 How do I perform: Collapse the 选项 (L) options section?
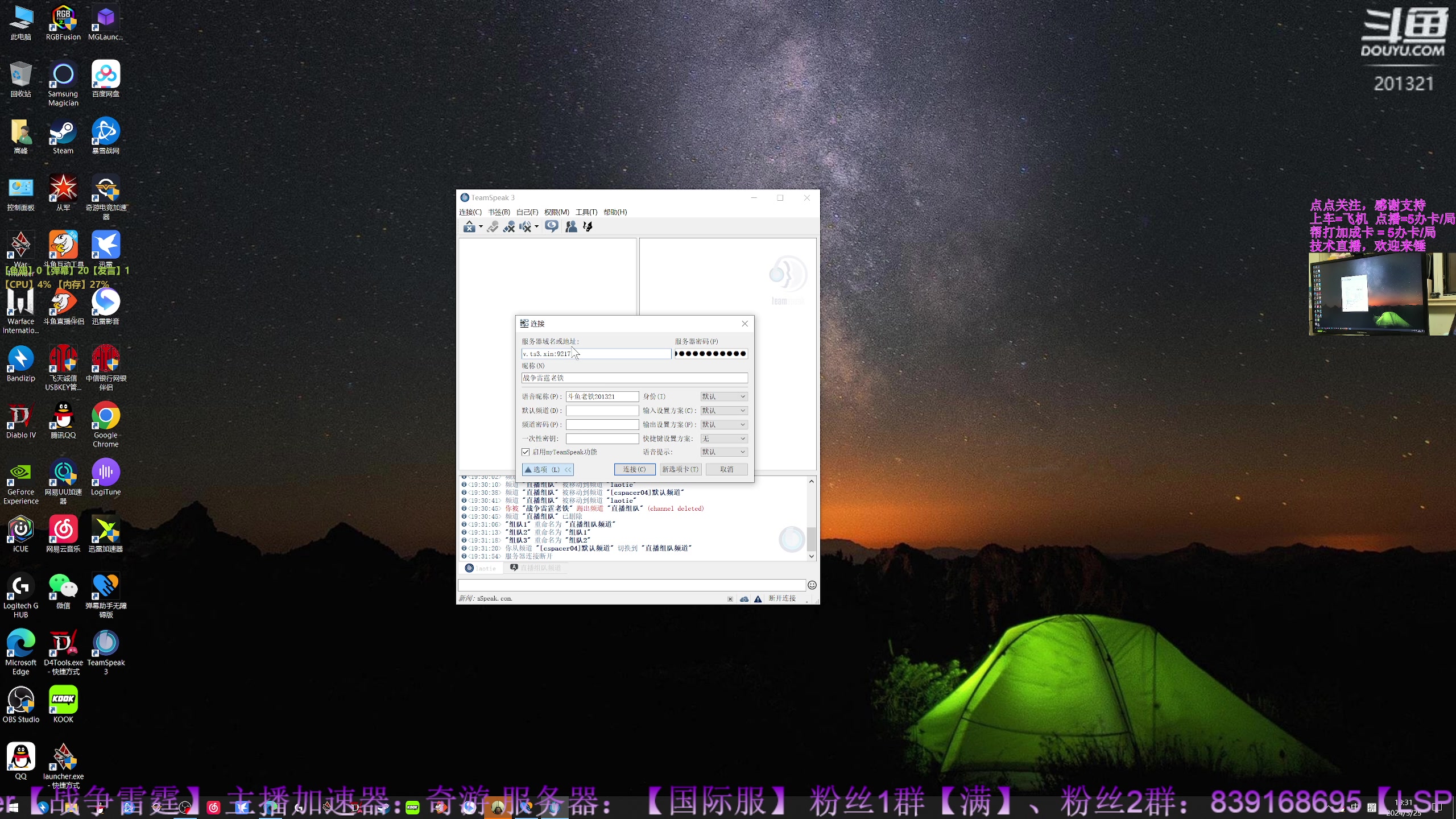tap(547, 469)
